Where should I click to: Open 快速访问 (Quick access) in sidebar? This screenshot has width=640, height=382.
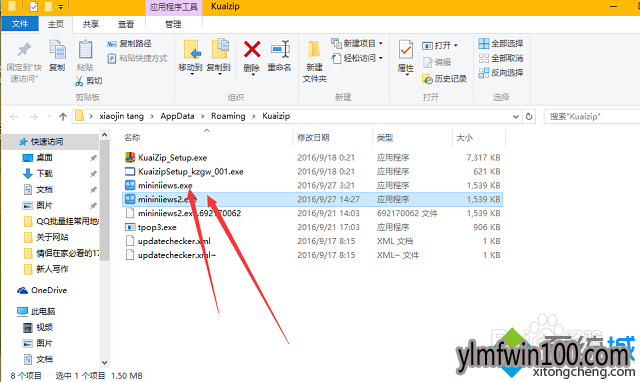pos(47,142)
